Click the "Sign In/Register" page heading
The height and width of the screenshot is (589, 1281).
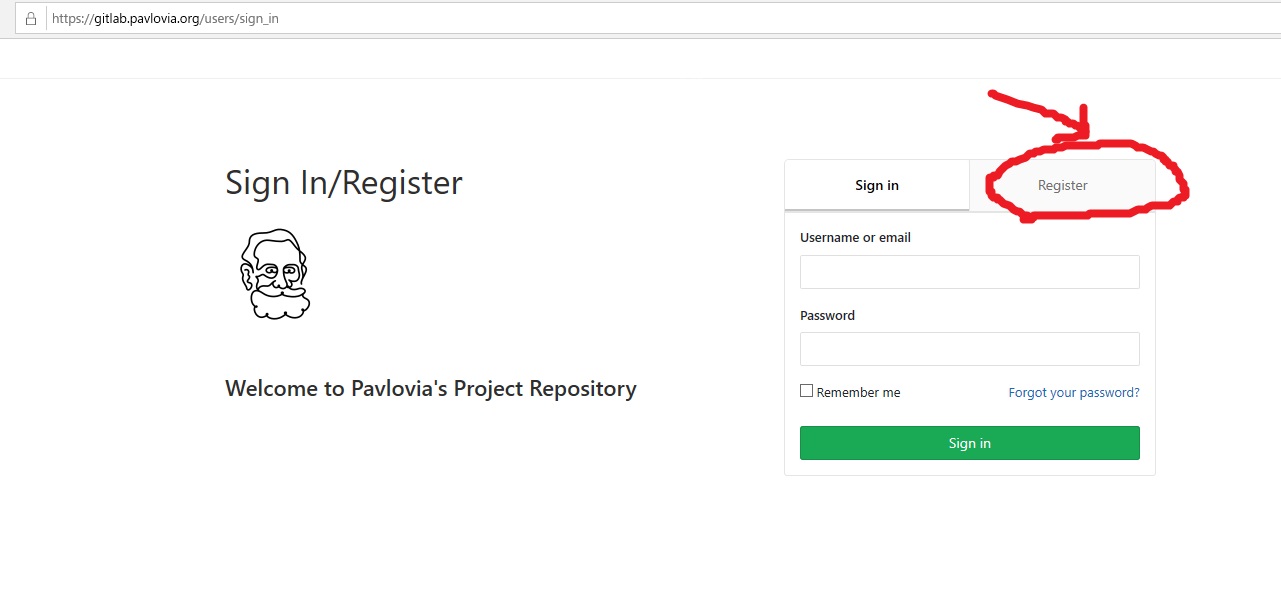tap(344, 183)
